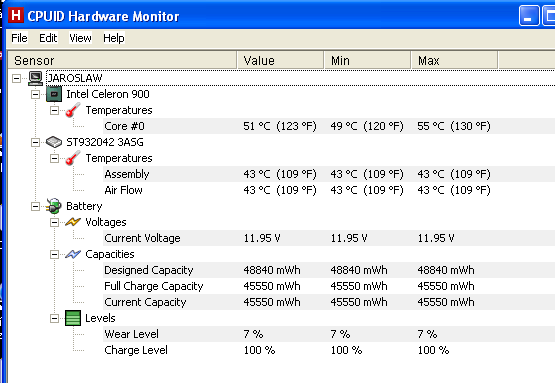555x383 pixels.
Task: Open the View menu
Action: point(80,38)
